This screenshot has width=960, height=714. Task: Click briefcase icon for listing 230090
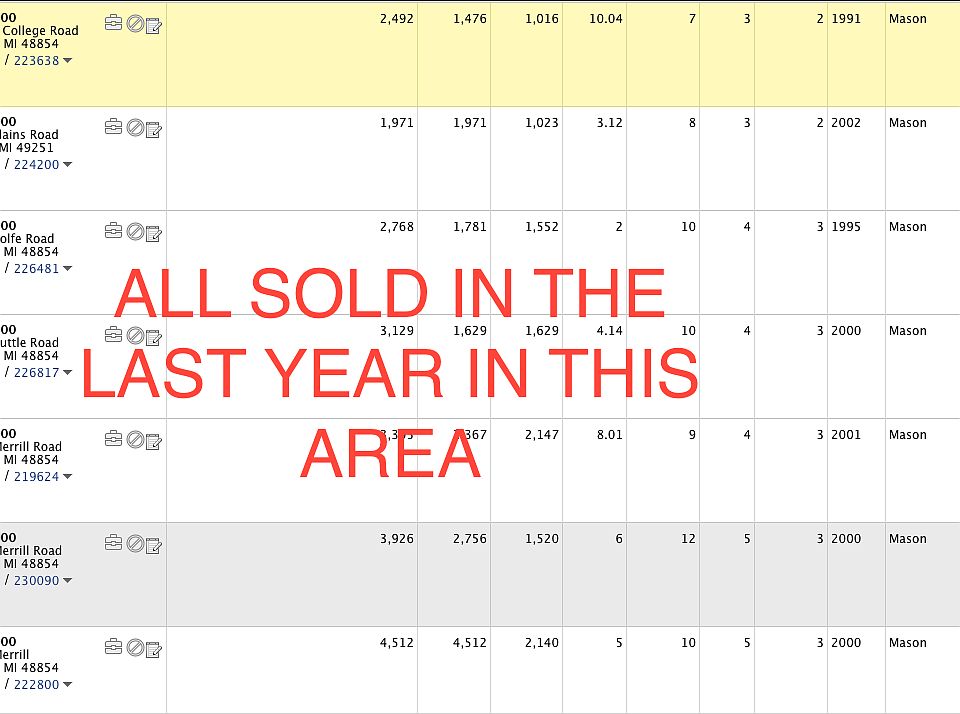[x=113, y=543]
